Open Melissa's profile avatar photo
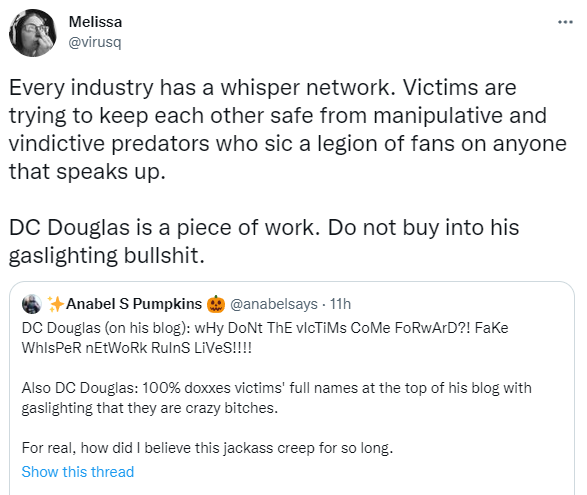 pos(33,33)
